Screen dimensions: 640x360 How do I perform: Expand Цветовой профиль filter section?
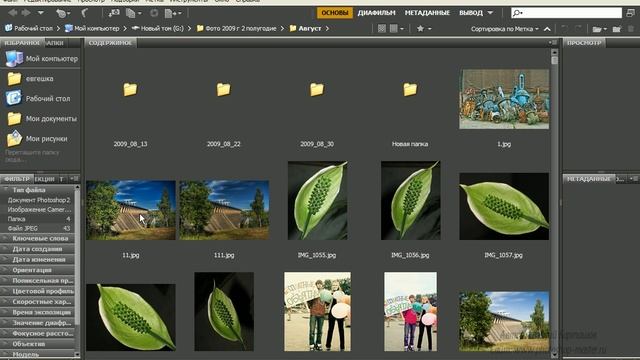pos(38,291)
